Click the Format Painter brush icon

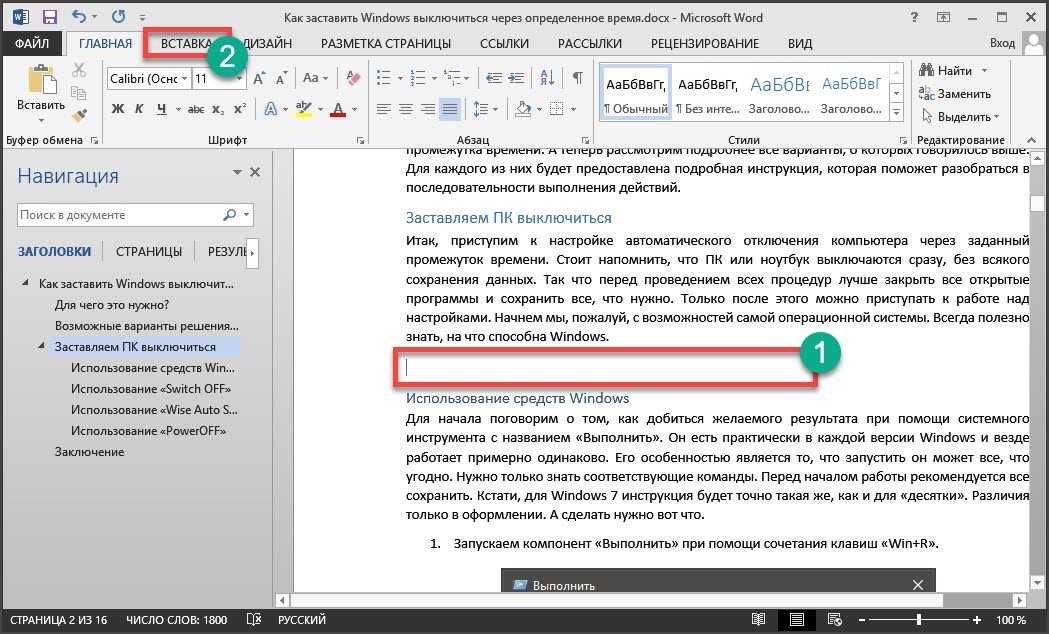click(80, 116)
